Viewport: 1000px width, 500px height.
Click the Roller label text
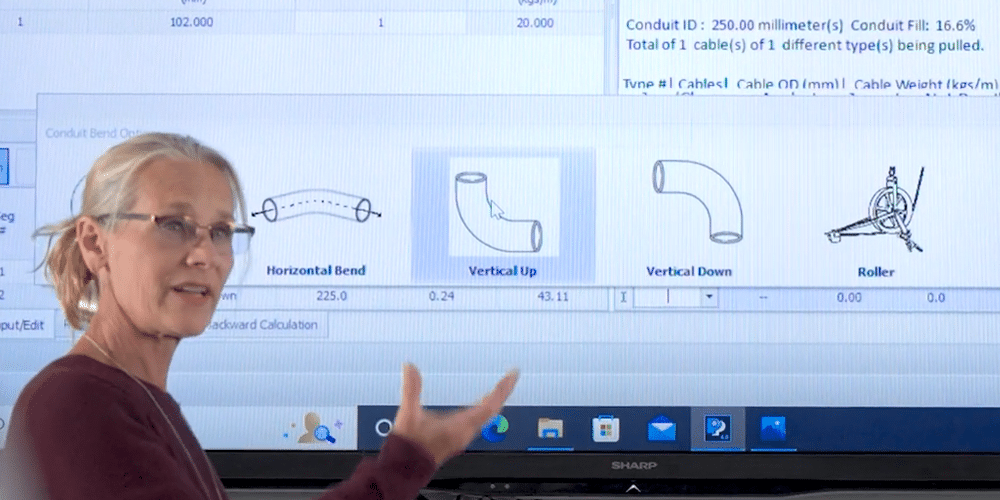pyautogui.click(x=876, y=272)
